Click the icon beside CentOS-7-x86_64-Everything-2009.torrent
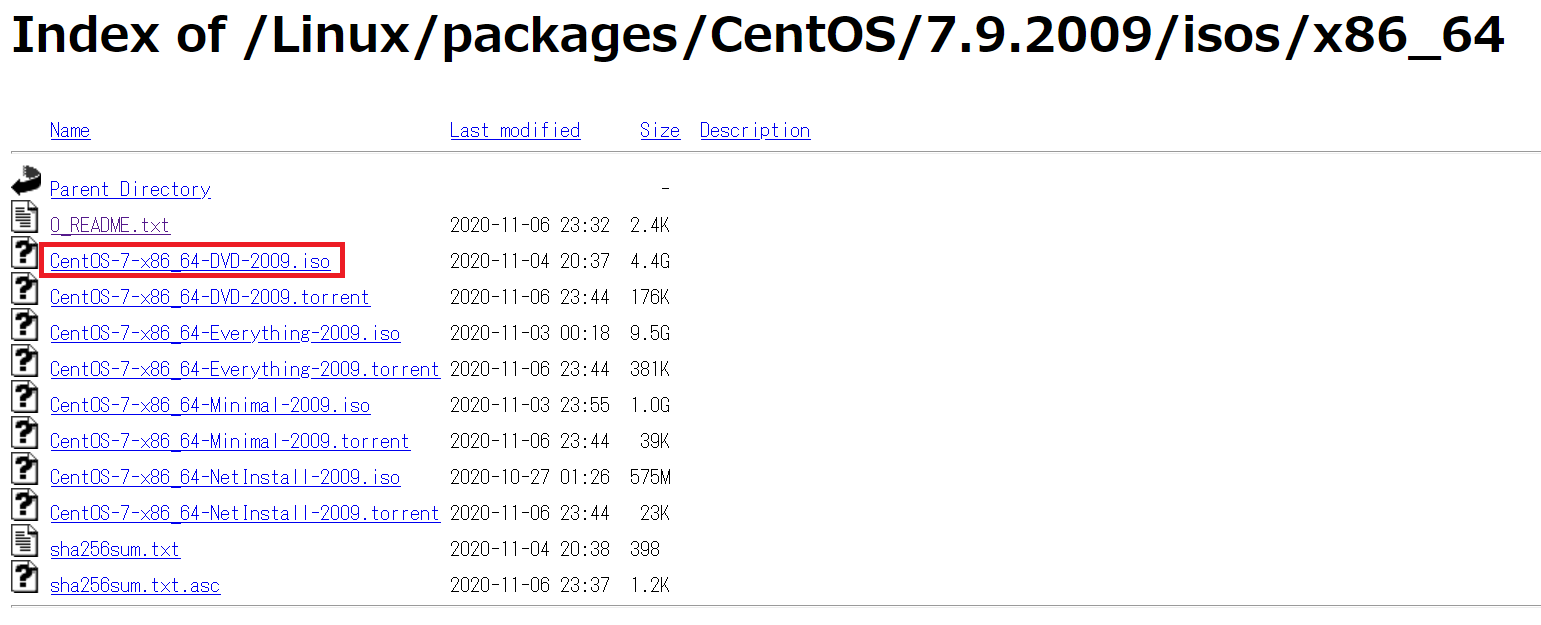Viewport: 1541px width, 625px height. coord(24,361)
